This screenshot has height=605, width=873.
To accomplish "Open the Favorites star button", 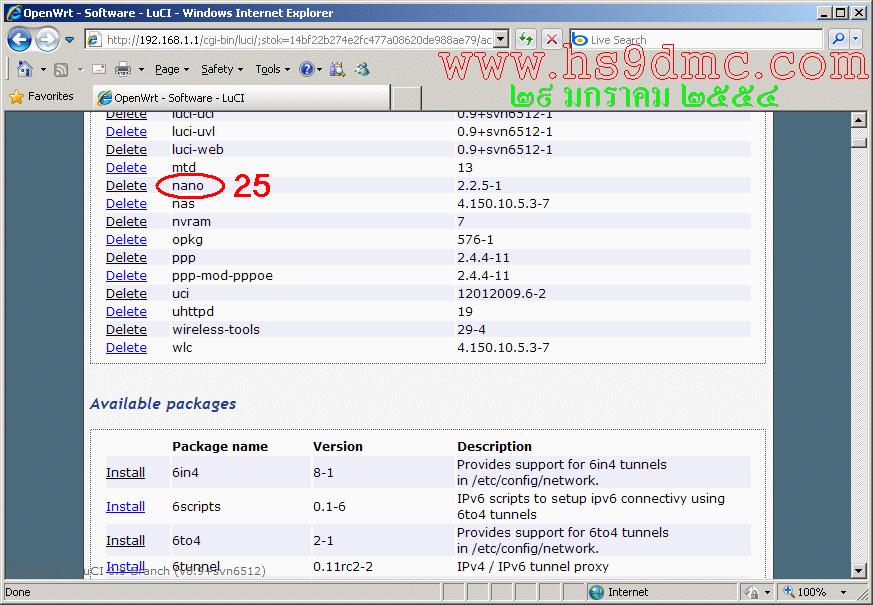I will click(41, 96).
